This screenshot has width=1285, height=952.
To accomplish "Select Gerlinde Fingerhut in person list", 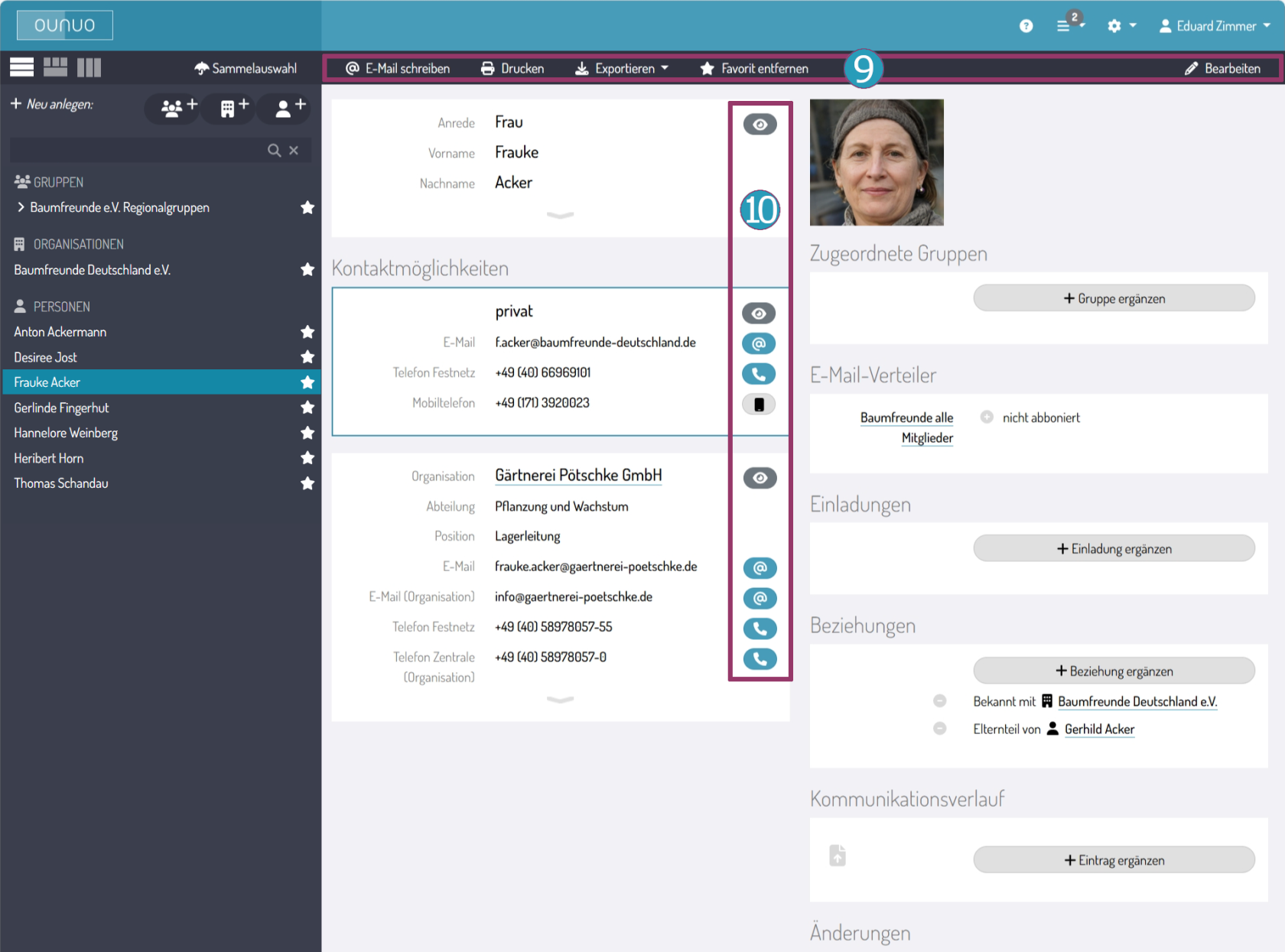I will click(x=61, y=408).
